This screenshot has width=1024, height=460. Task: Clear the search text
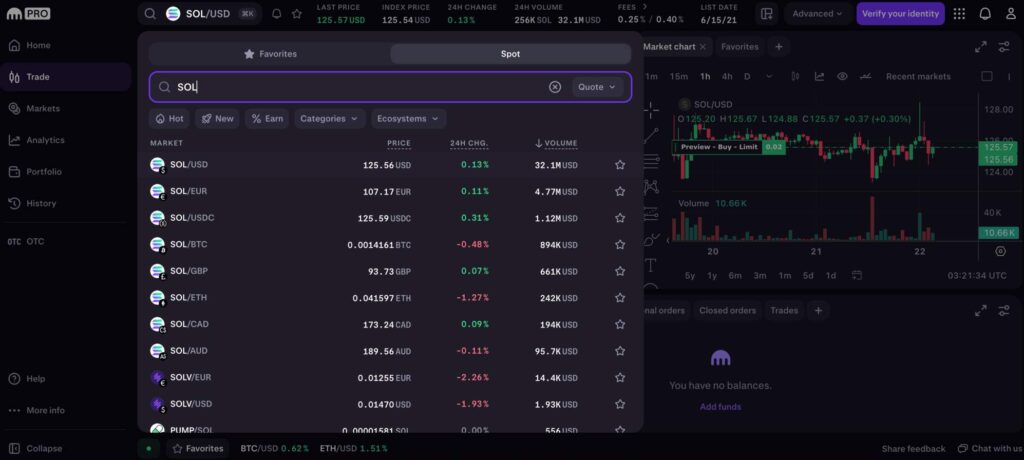[555, 87]
